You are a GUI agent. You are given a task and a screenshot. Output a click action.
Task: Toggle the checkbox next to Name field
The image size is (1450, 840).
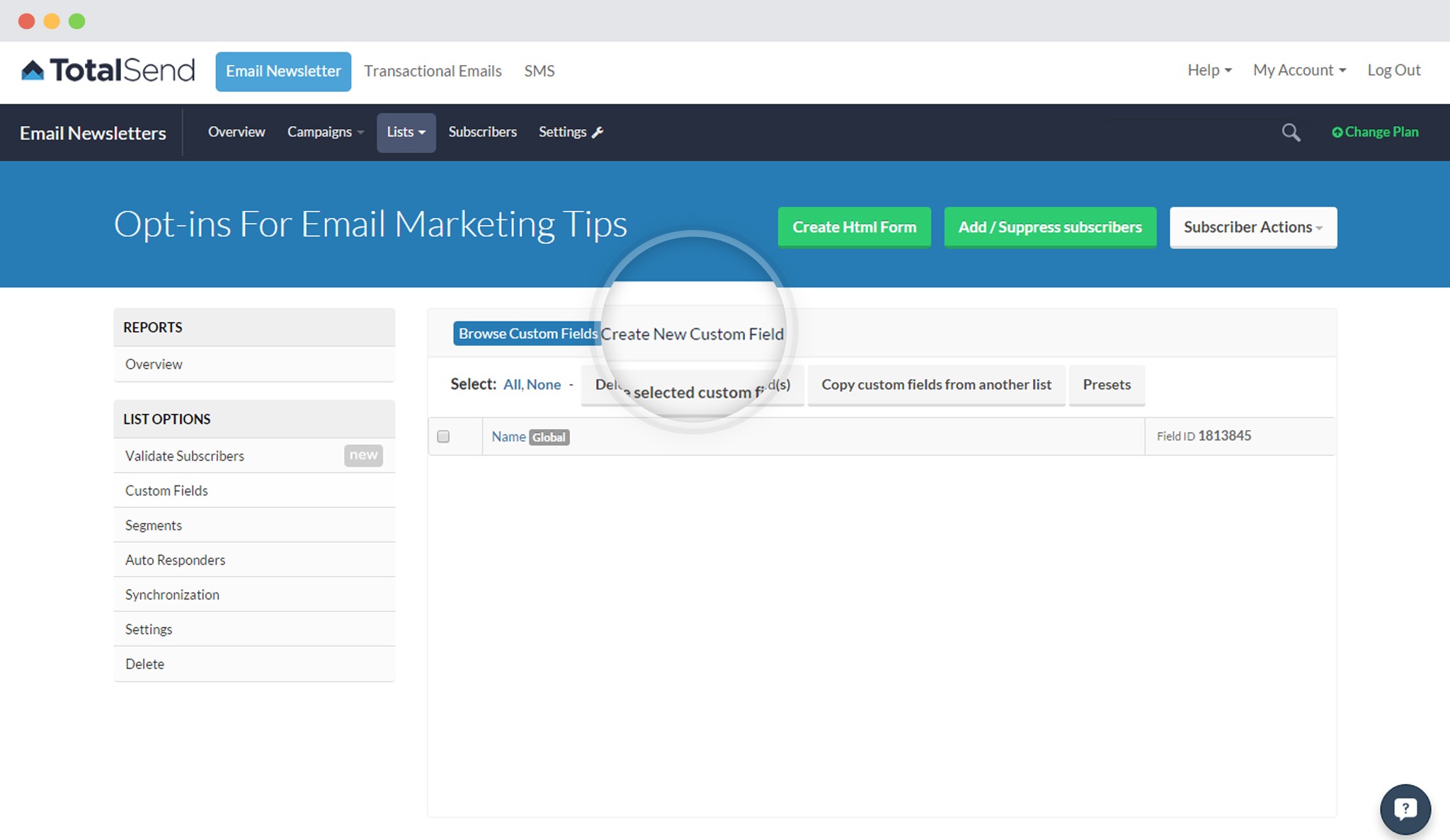(x=443, y=436)
